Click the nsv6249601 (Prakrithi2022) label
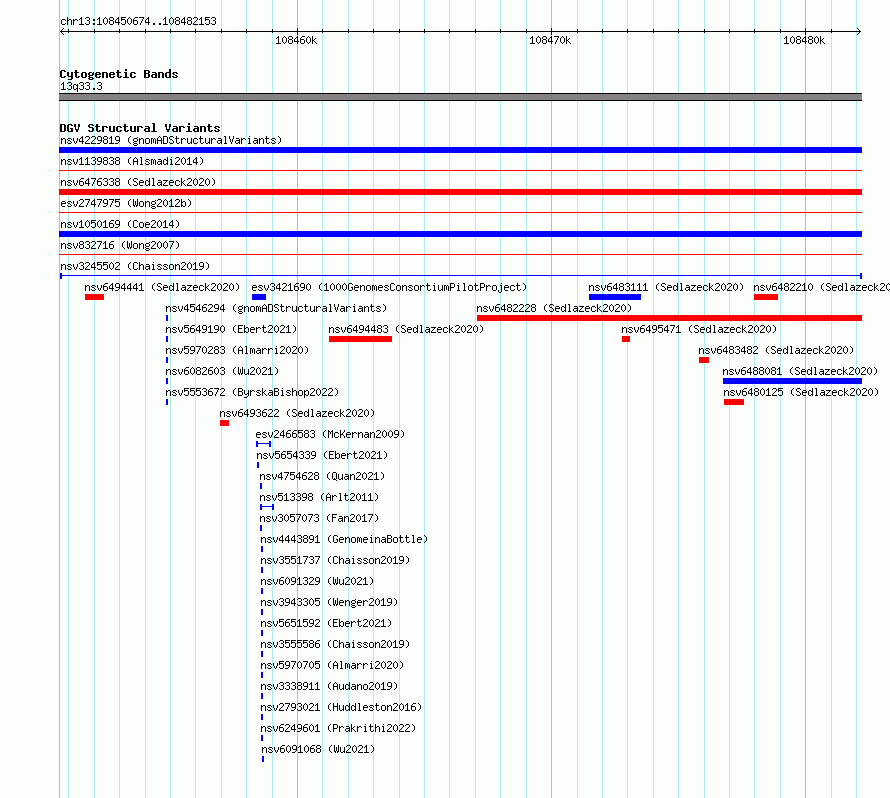 point(338,728)
